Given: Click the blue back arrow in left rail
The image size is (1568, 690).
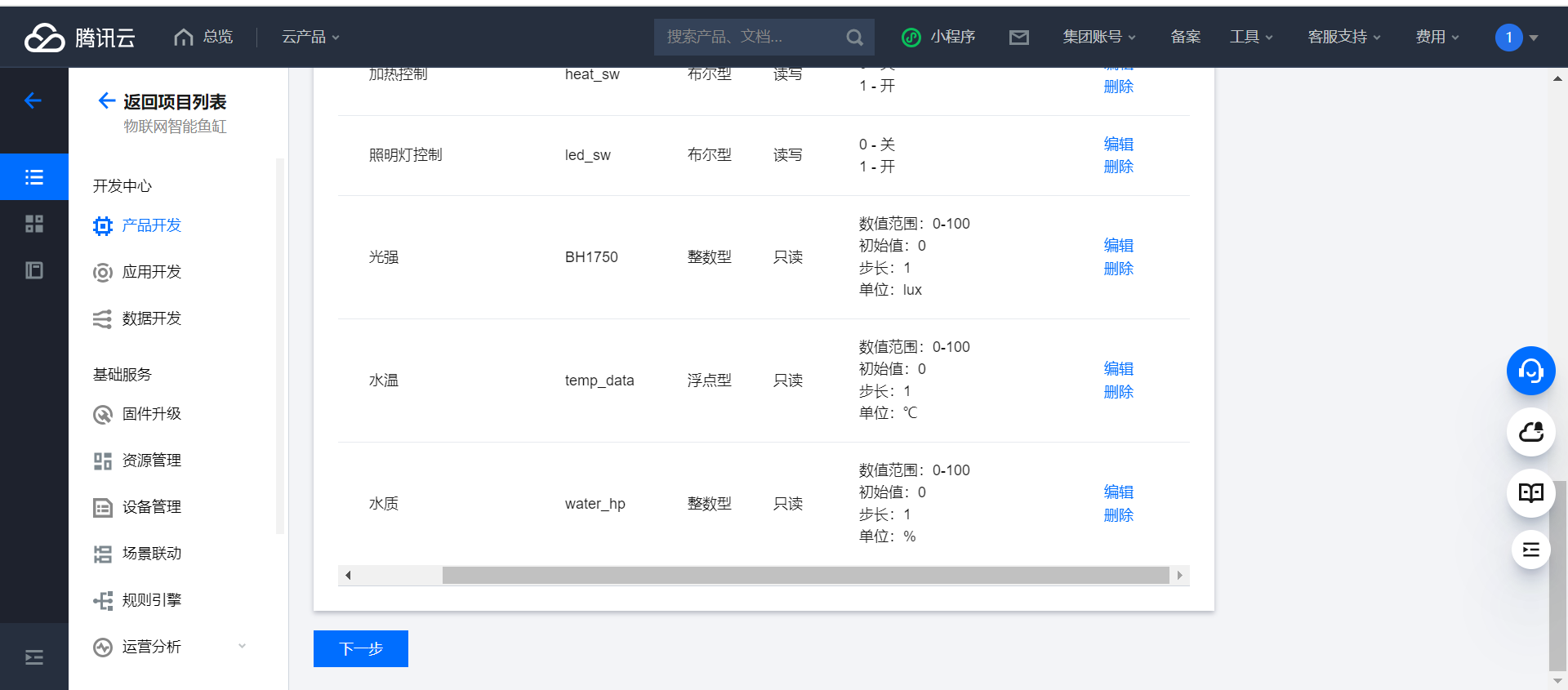Looking at the screenshot, I should click(x=33, y=100).
